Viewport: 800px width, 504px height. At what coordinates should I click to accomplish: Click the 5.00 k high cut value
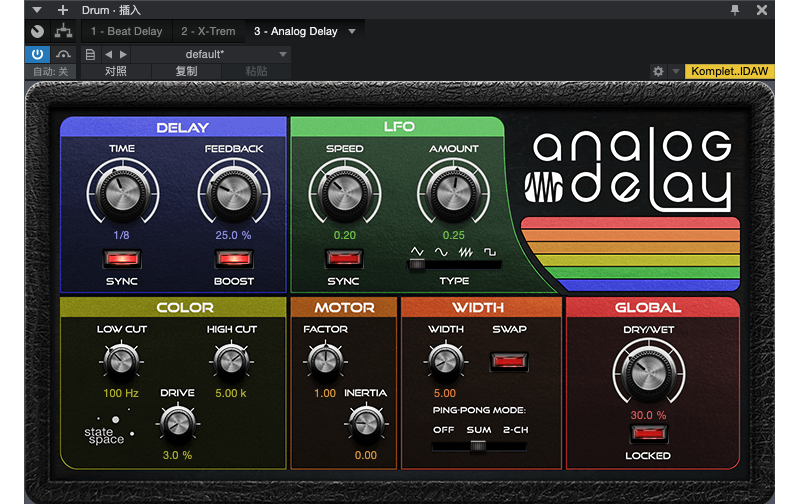(x=231, y=393)
